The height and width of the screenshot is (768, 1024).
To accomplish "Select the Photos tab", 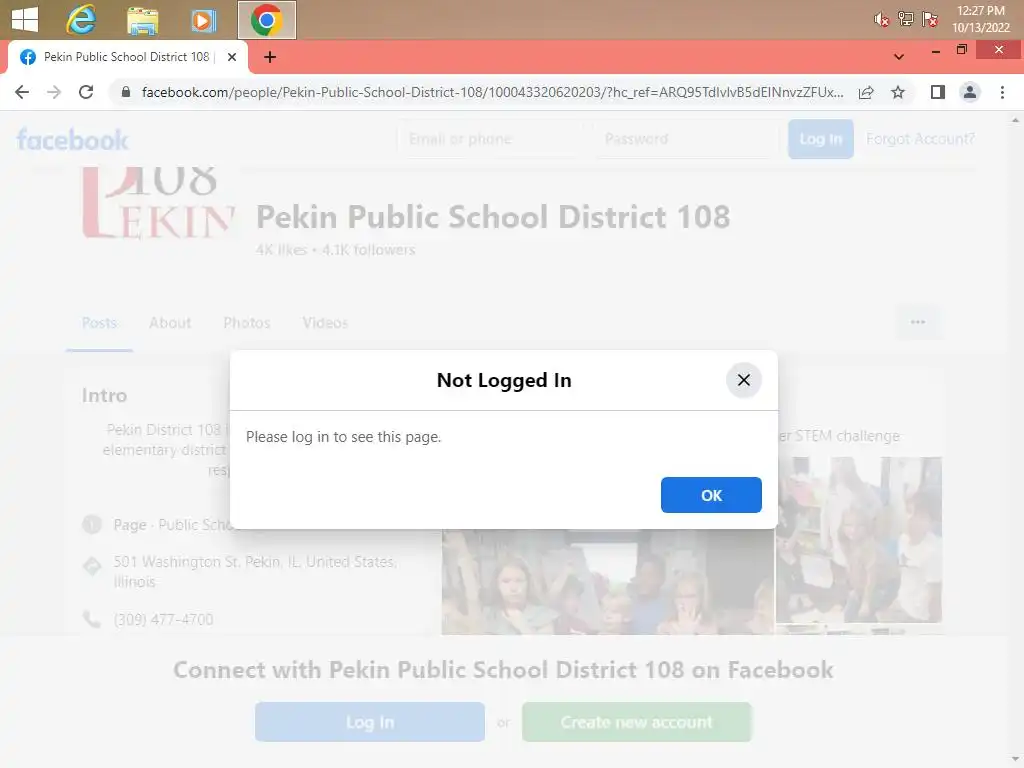I will tap(247, 323).
